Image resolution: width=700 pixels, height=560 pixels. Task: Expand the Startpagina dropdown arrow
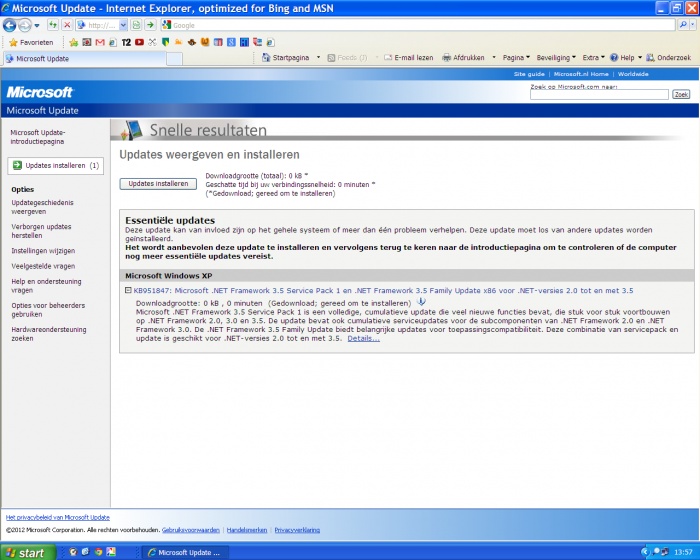tap(318, 58)
